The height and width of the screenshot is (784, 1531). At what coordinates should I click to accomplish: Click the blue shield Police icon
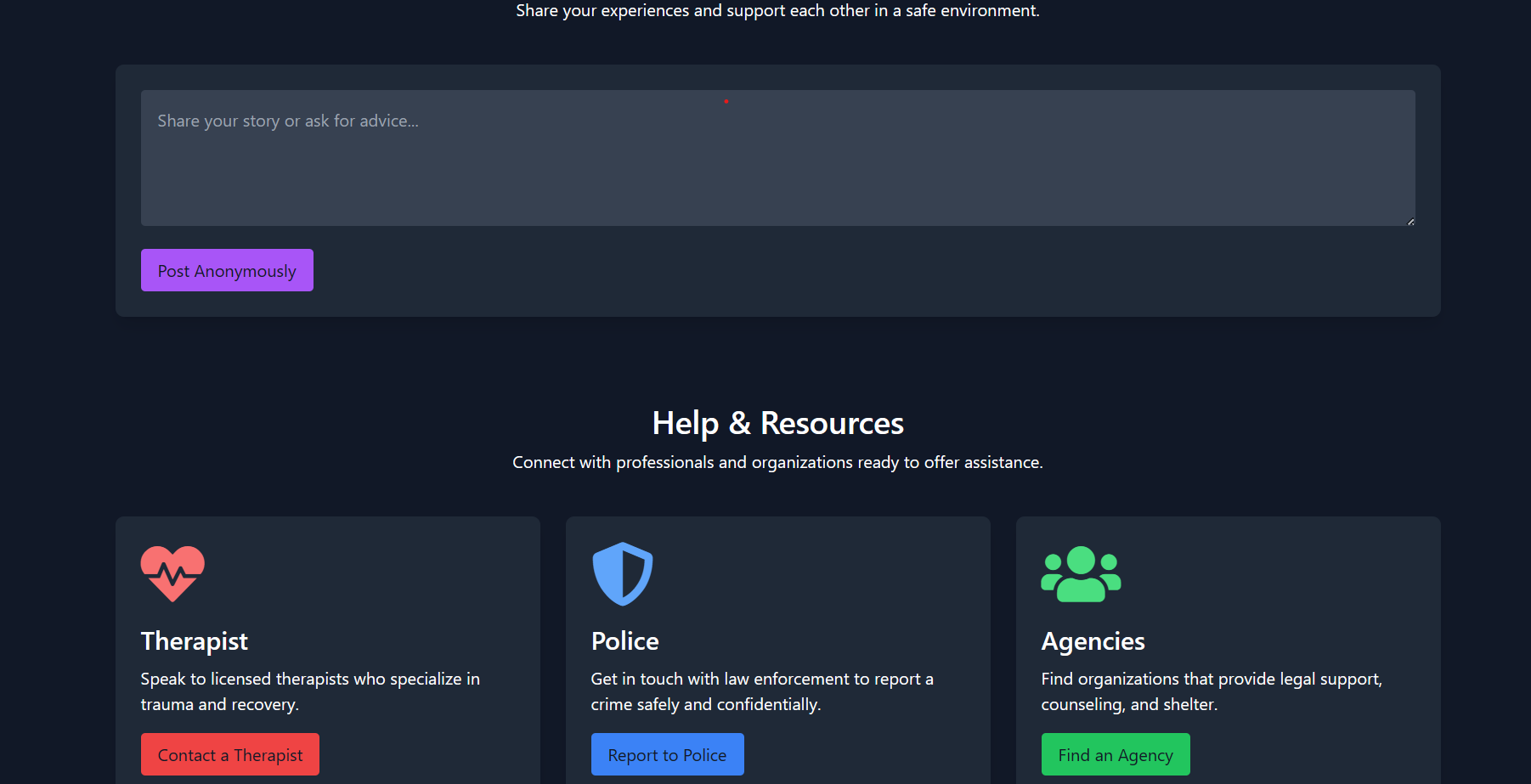pos(623,574)
